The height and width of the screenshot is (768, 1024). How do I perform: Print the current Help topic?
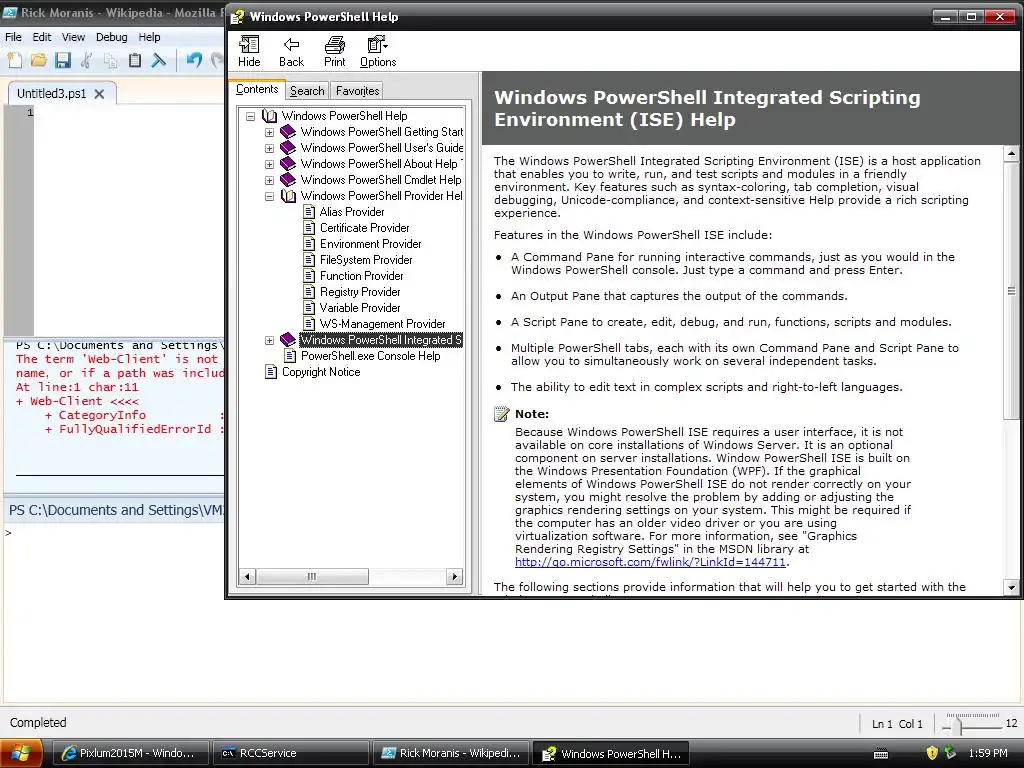pyautogui.click(x=334, y=52)
